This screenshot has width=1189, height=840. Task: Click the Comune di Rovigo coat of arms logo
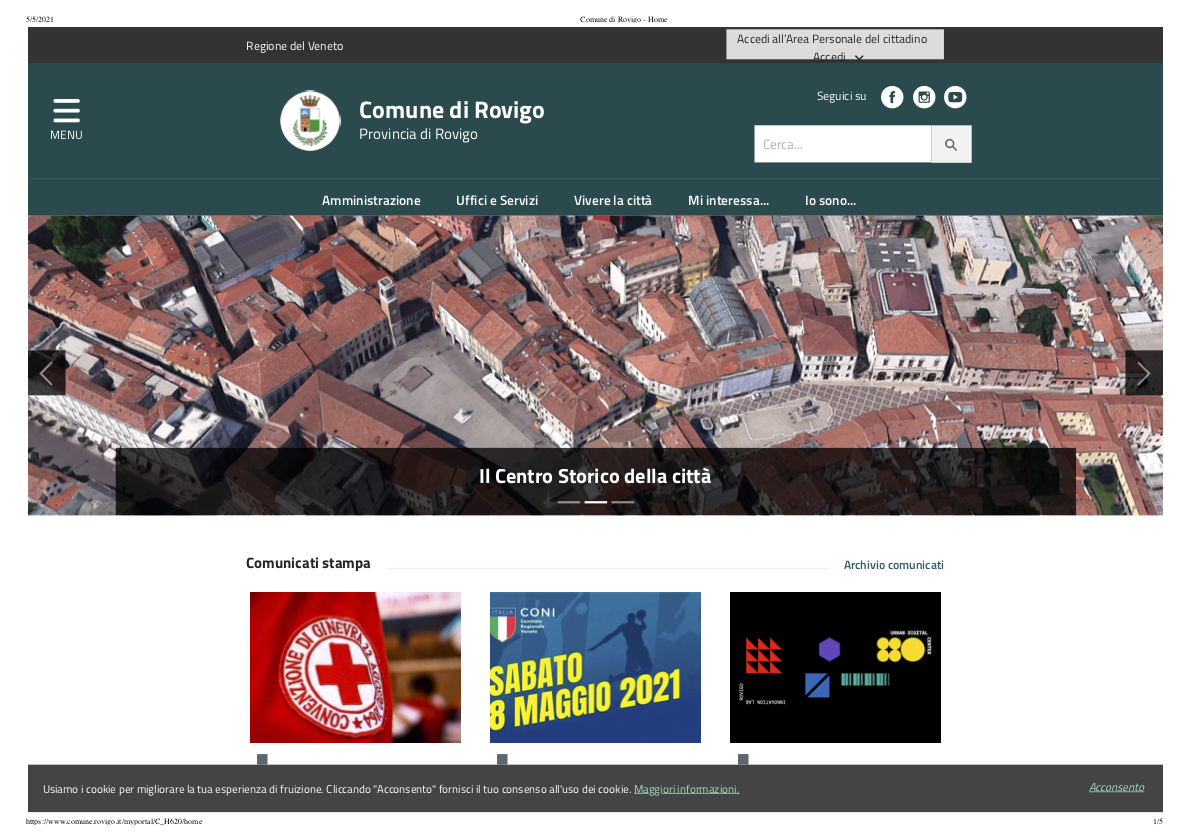[x=310, y=121]
